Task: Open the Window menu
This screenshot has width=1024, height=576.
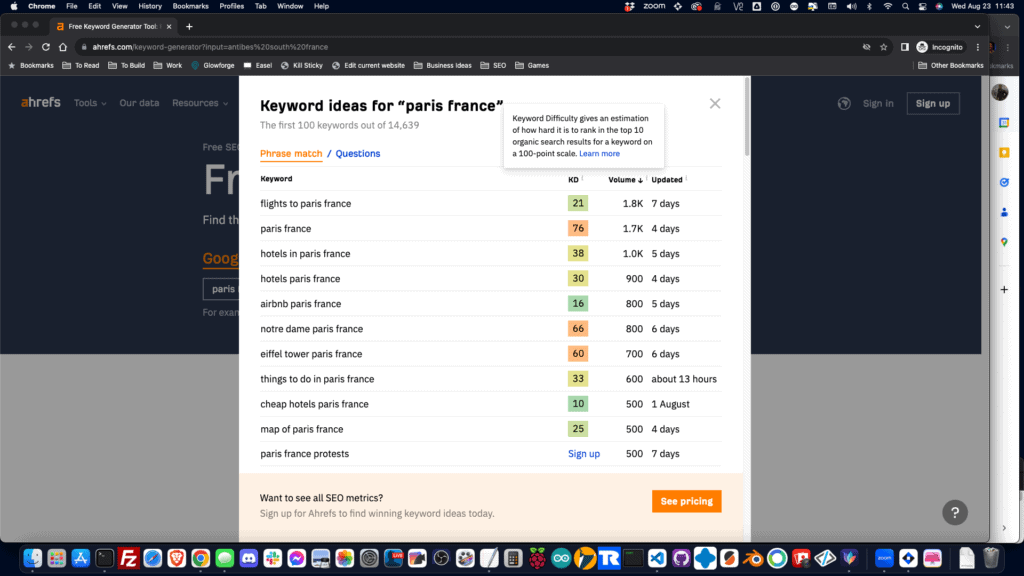Action: point(290,7)
